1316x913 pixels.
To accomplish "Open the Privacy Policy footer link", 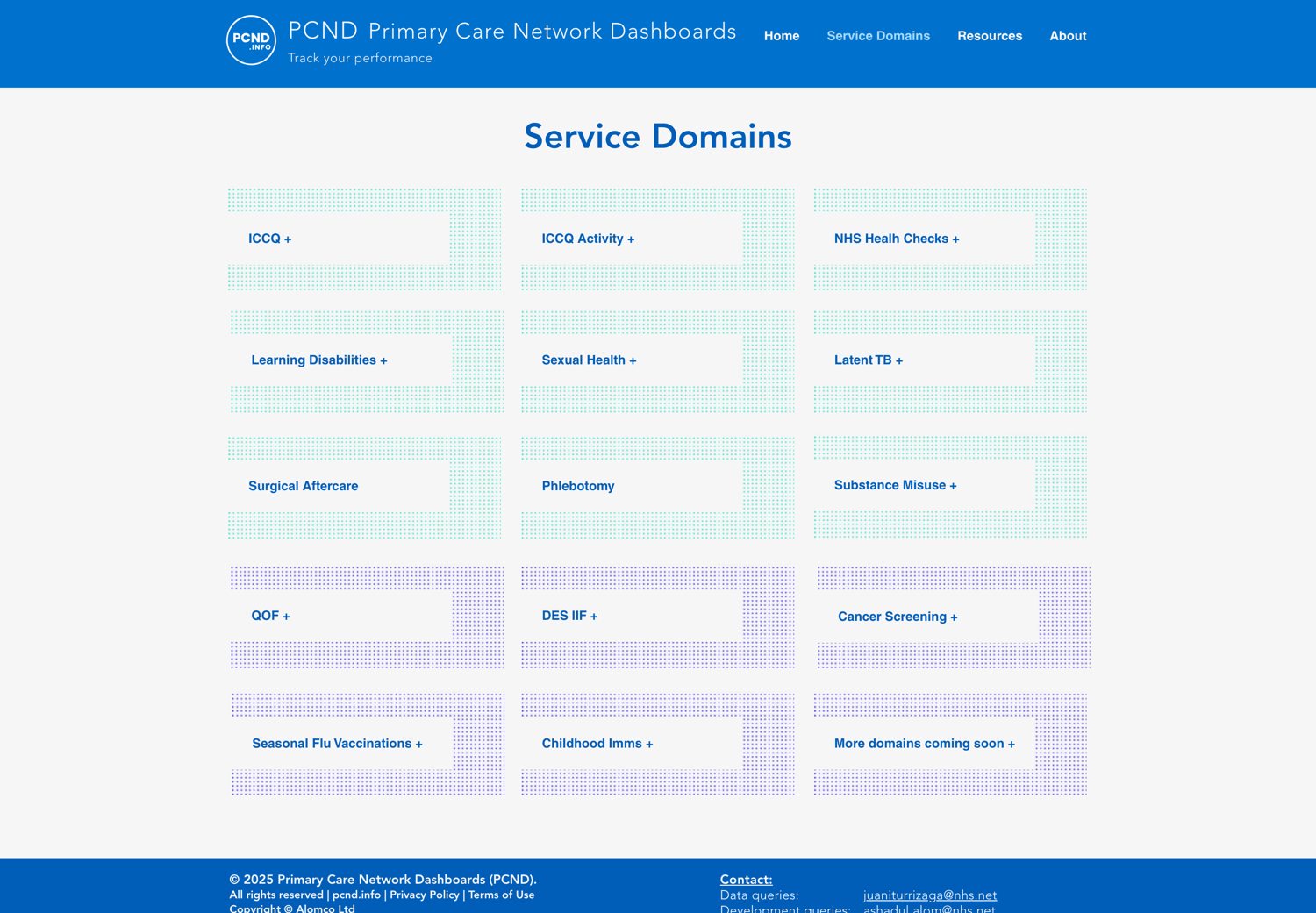I will click(425, 895).
